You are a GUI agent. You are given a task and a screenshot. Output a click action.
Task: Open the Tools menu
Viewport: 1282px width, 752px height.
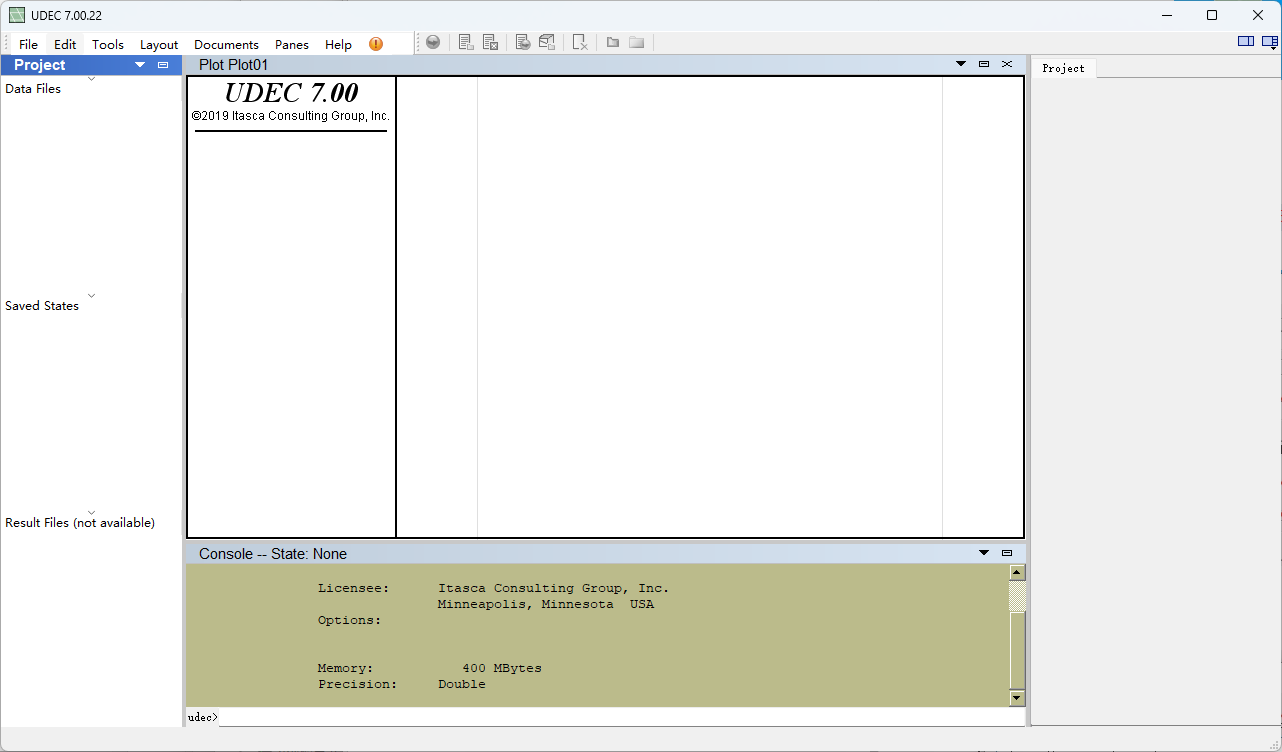tap(108, 44)
